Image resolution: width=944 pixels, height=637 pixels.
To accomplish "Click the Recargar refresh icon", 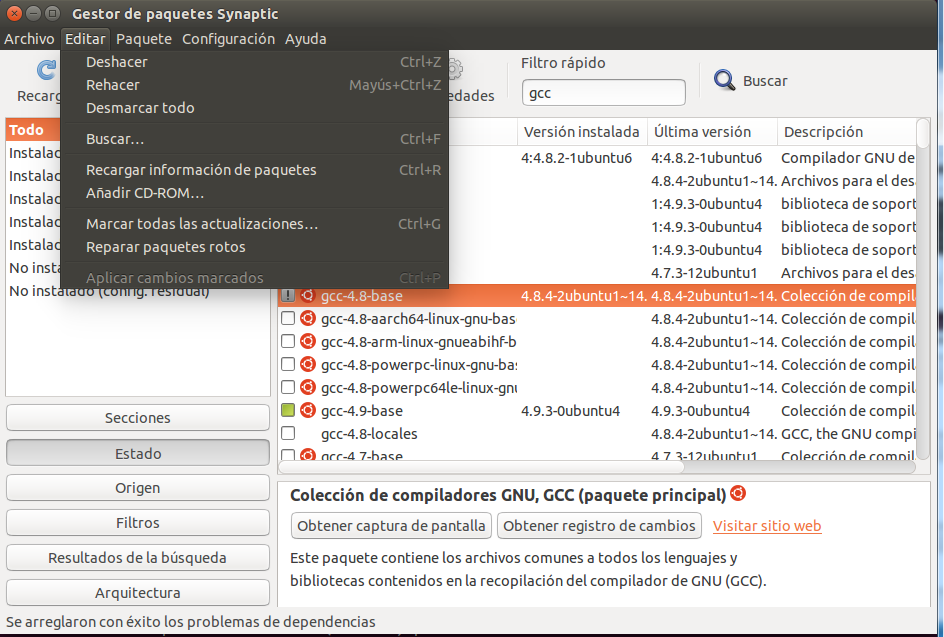I will [47, 70].
